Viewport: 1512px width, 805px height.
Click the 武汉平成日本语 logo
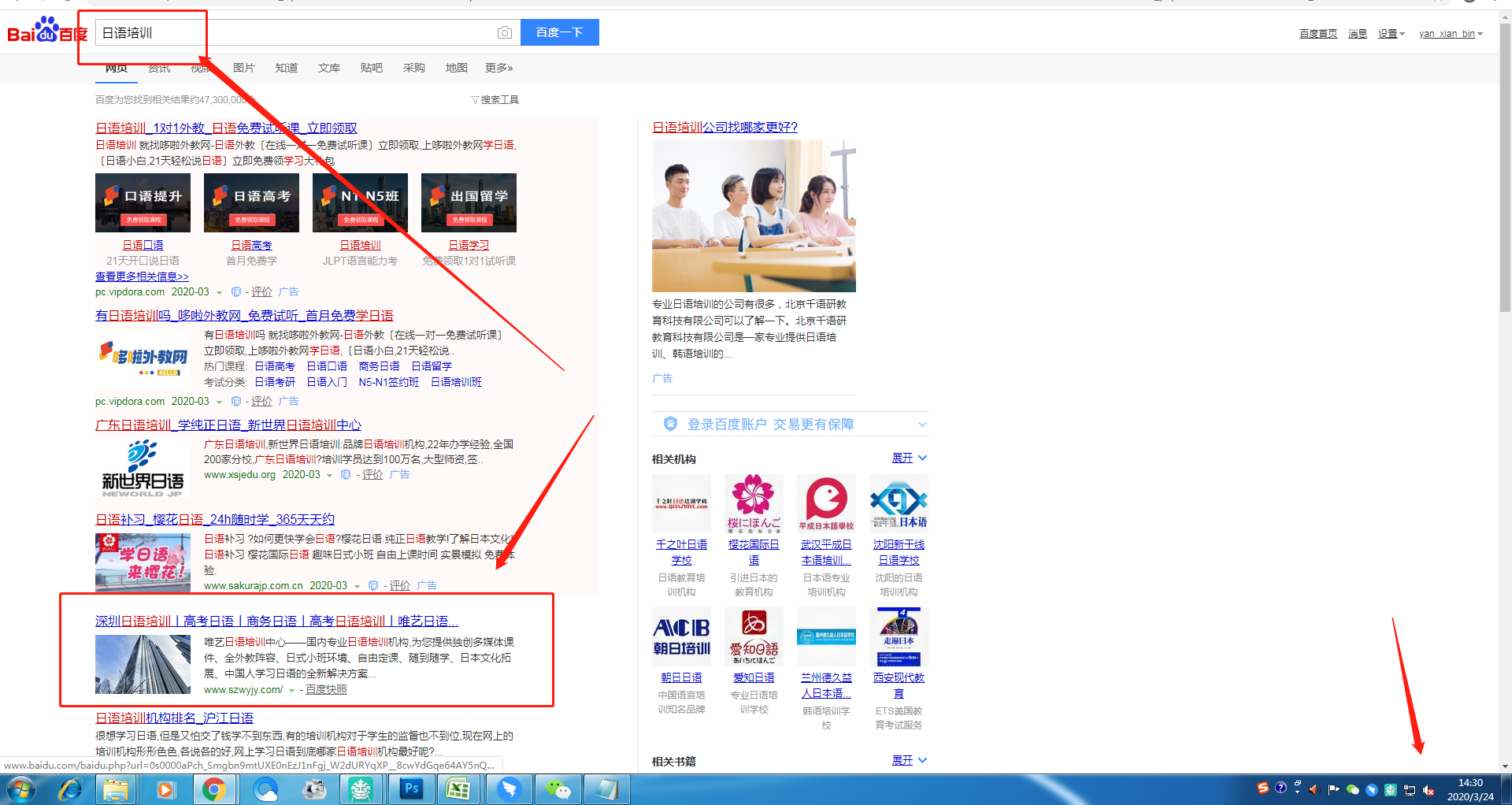coord(826,503)
